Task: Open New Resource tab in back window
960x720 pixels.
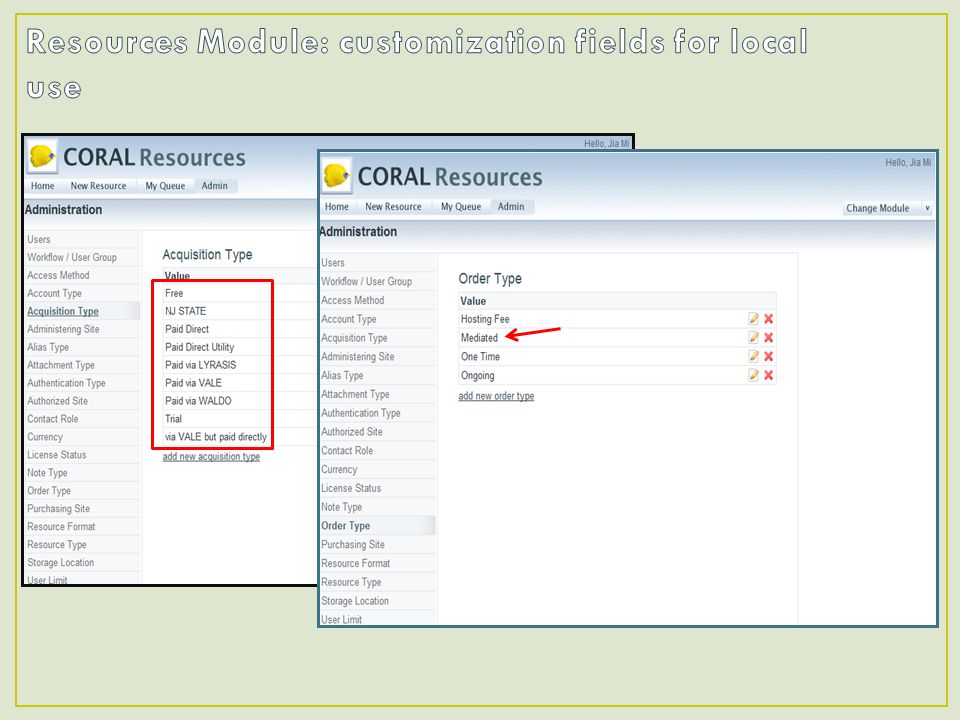Action: 99,186
